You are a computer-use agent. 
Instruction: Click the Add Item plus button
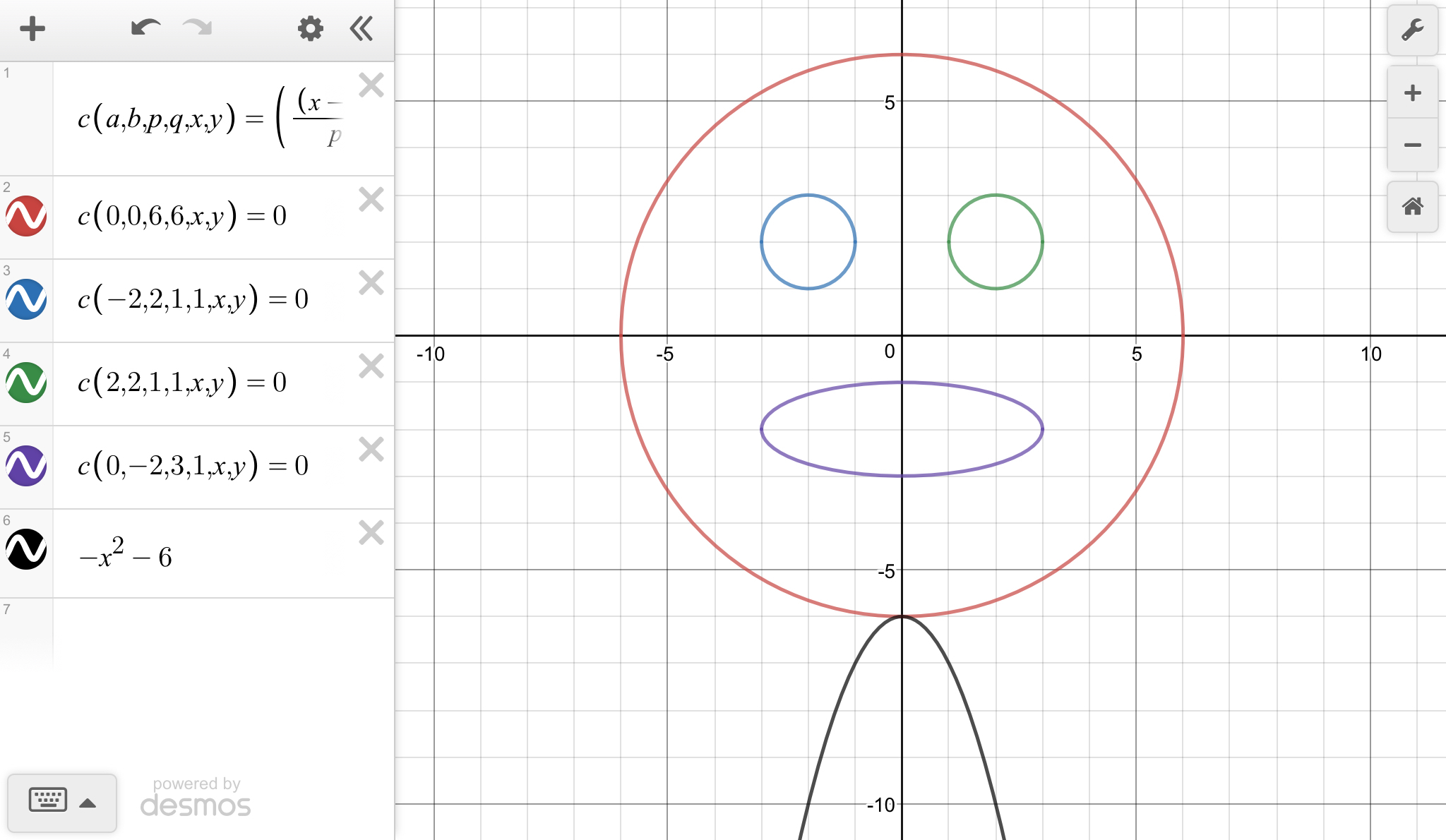(32, 29)
